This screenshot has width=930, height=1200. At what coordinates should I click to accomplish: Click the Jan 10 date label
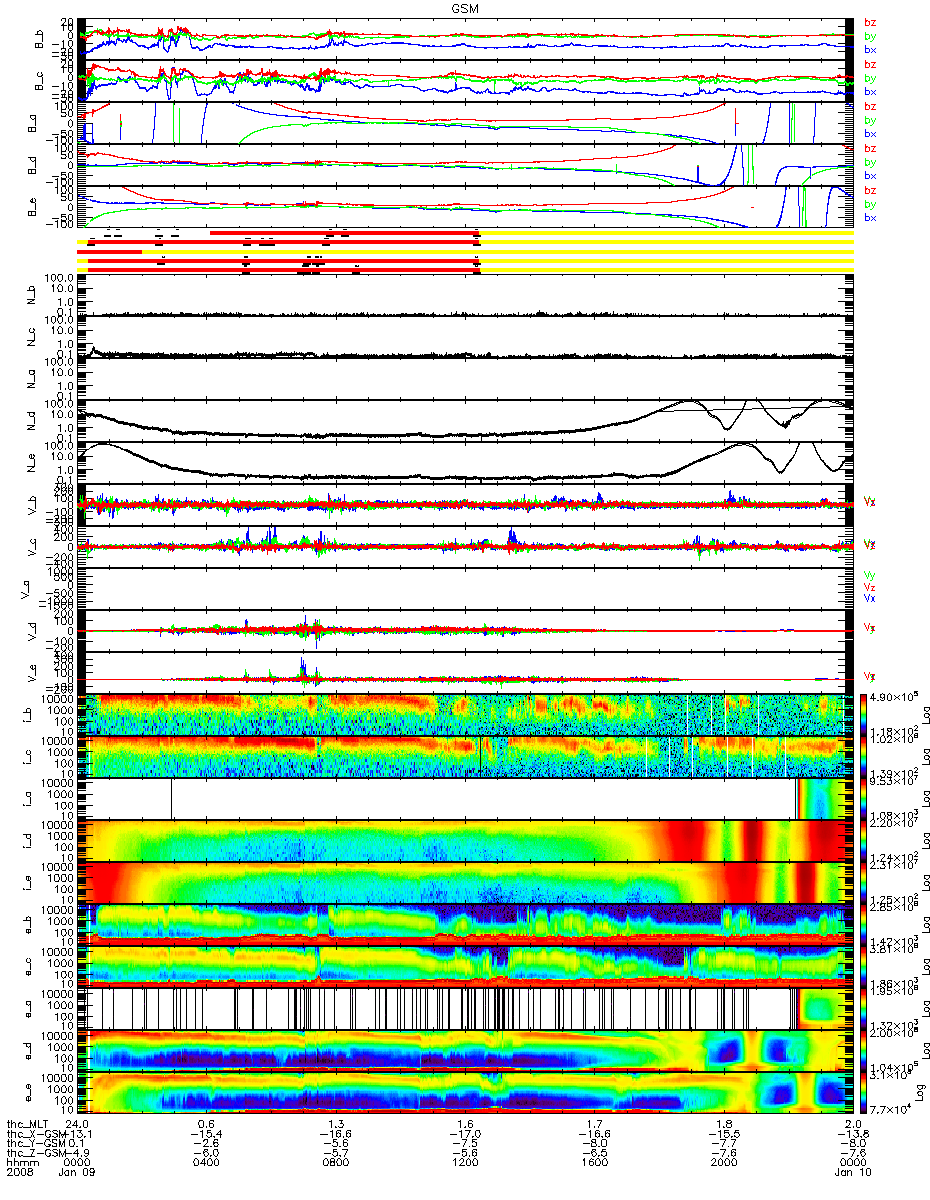coord(853,1173)
